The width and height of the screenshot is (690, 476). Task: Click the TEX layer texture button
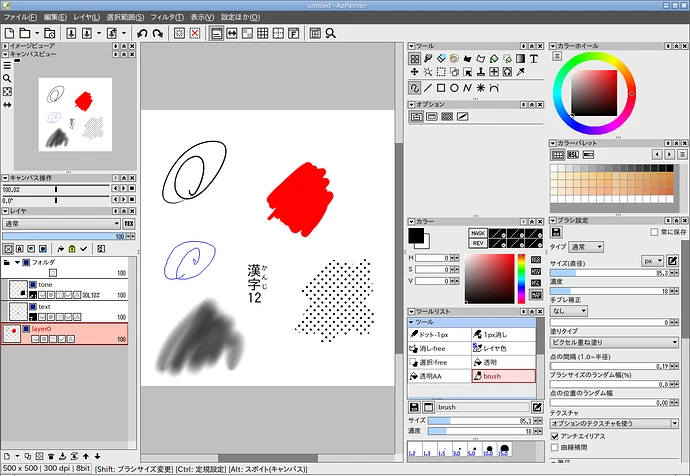(128, 224)
